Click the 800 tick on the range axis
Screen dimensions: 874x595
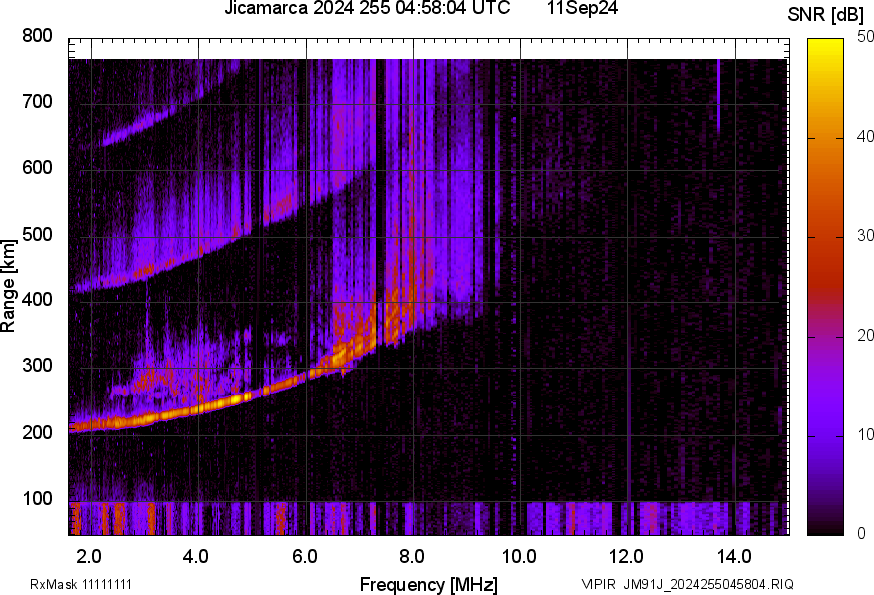click(x=37, y=36)
